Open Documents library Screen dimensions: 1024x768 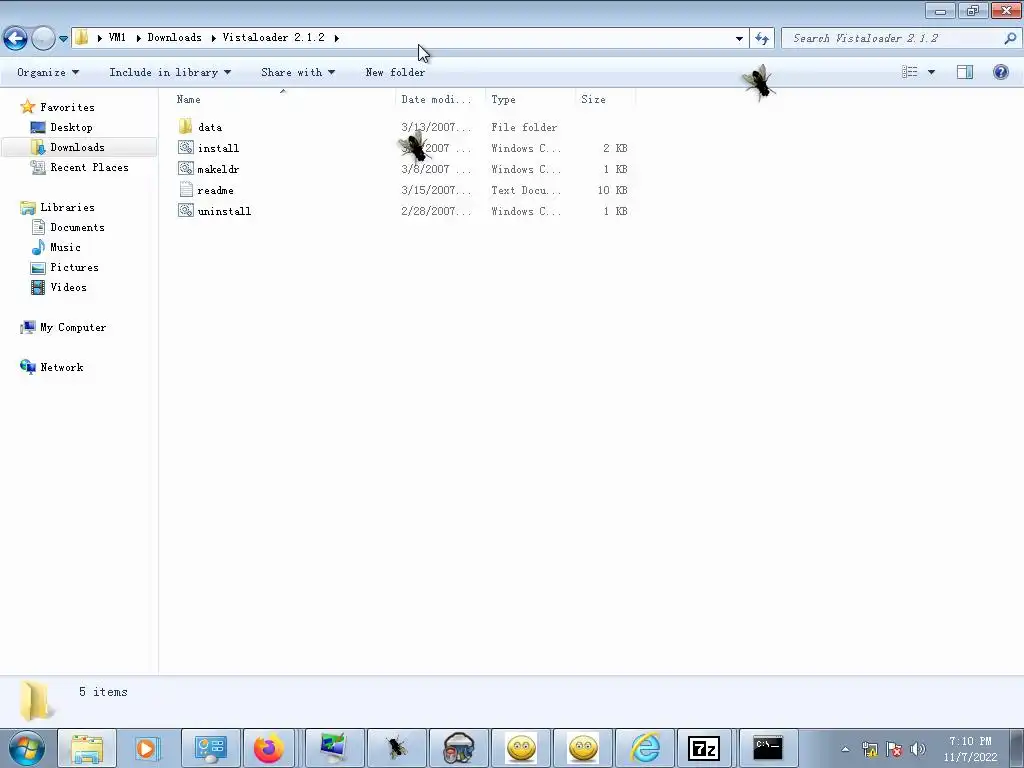(x=77, y=227)
